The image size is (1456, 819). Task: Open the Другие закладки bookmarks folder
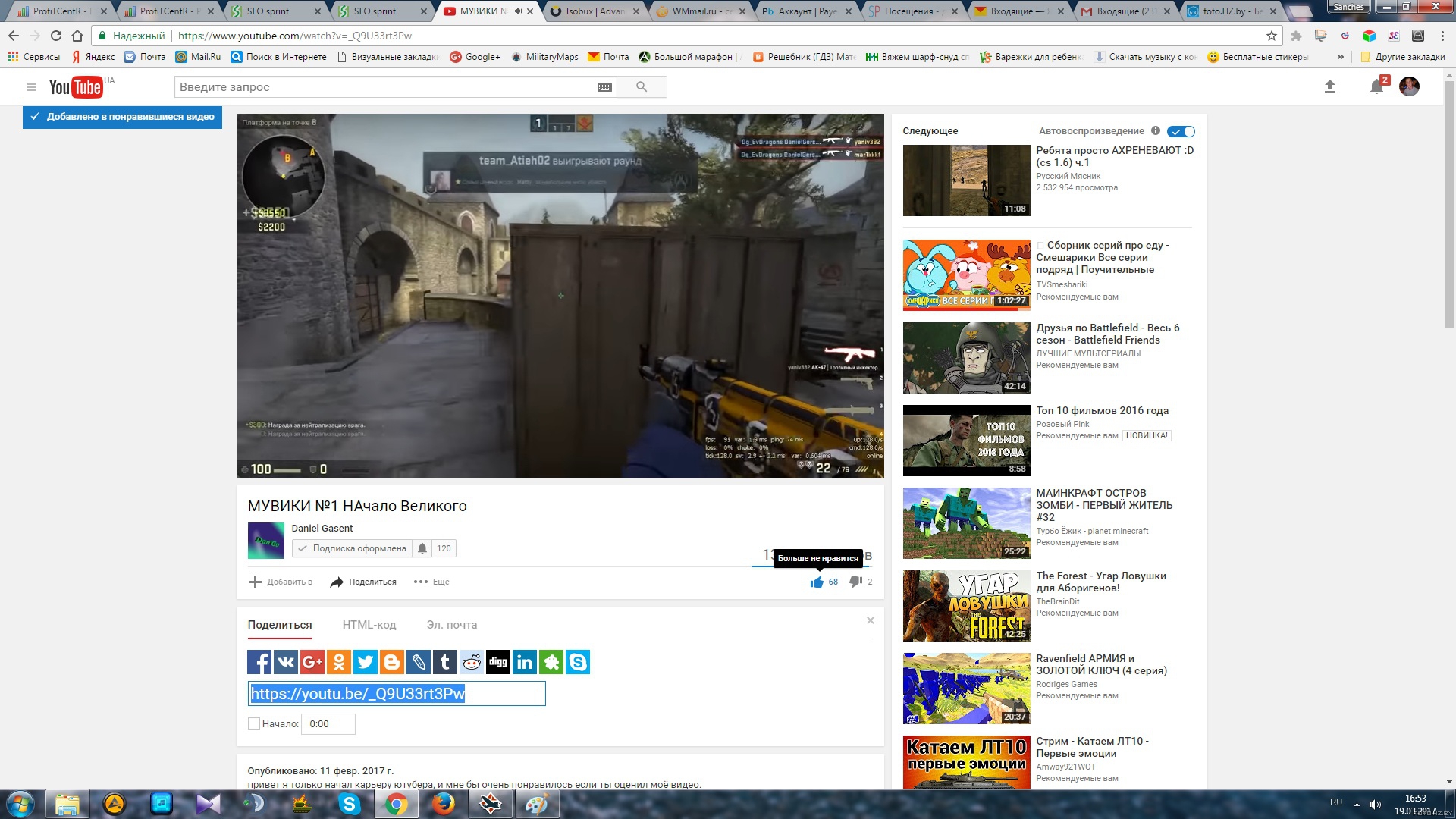[x=1403, y=57]
